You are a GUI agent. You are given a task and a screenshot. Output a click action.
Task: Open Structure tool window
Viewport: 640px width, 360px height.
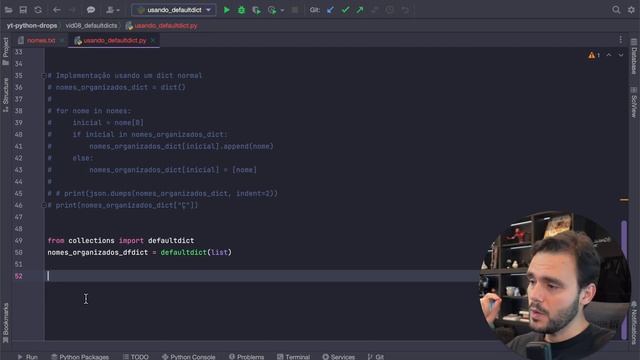pyautogui.click(x=5, y=95)
